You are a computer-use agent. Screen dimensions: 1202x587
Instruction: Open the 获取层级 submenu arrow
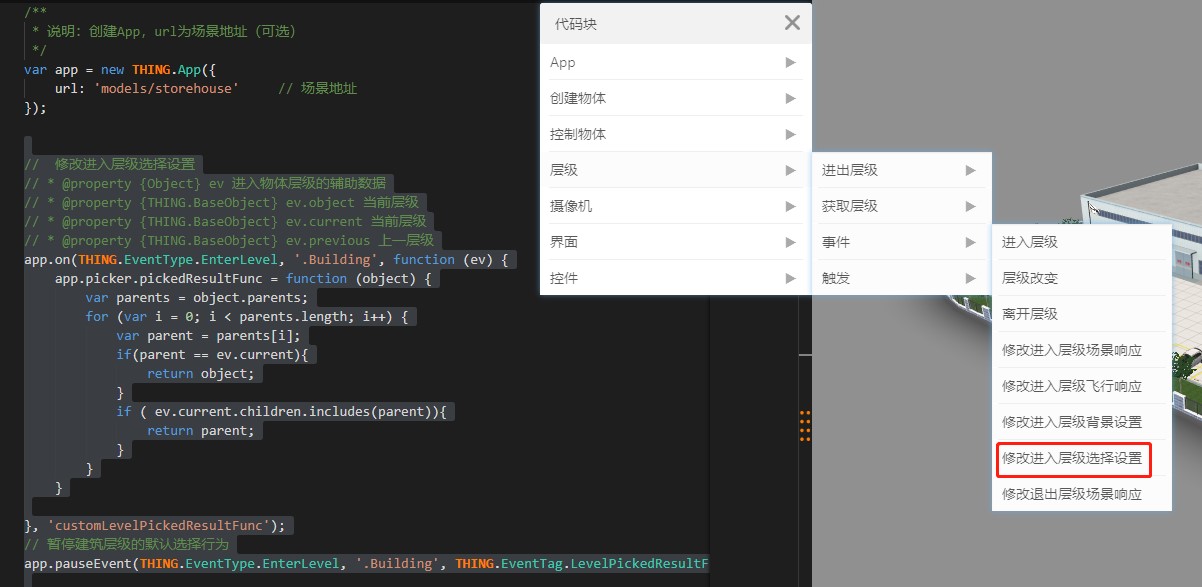point(970,205)
